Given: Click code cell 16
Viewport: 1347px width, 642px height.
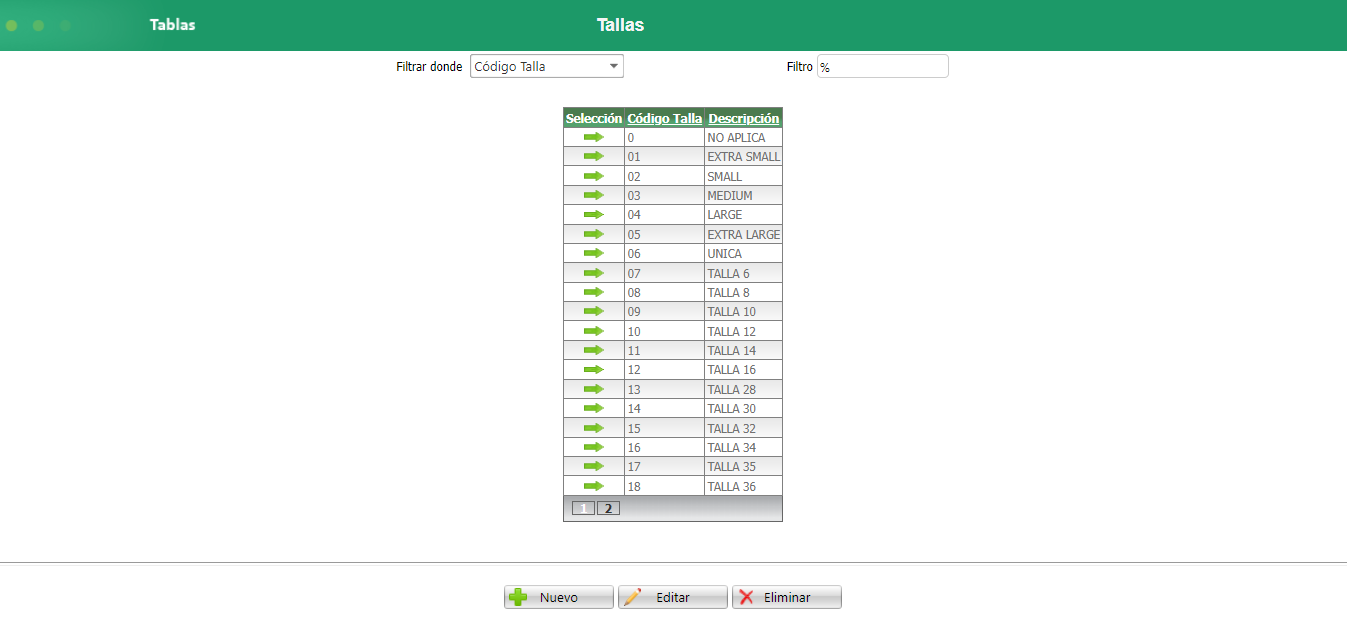Looking at the screenshot, I should [x=664, y=448].
